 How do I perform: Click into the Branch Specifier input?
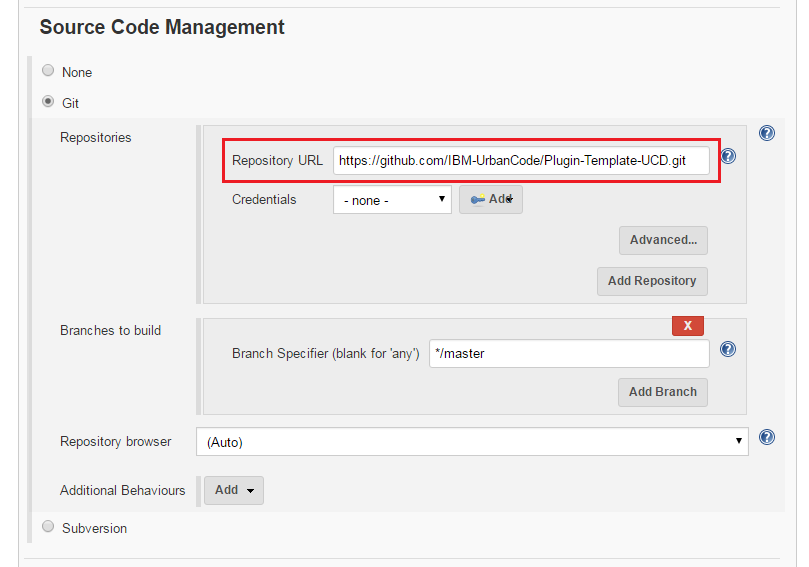[x=568, y=353]
